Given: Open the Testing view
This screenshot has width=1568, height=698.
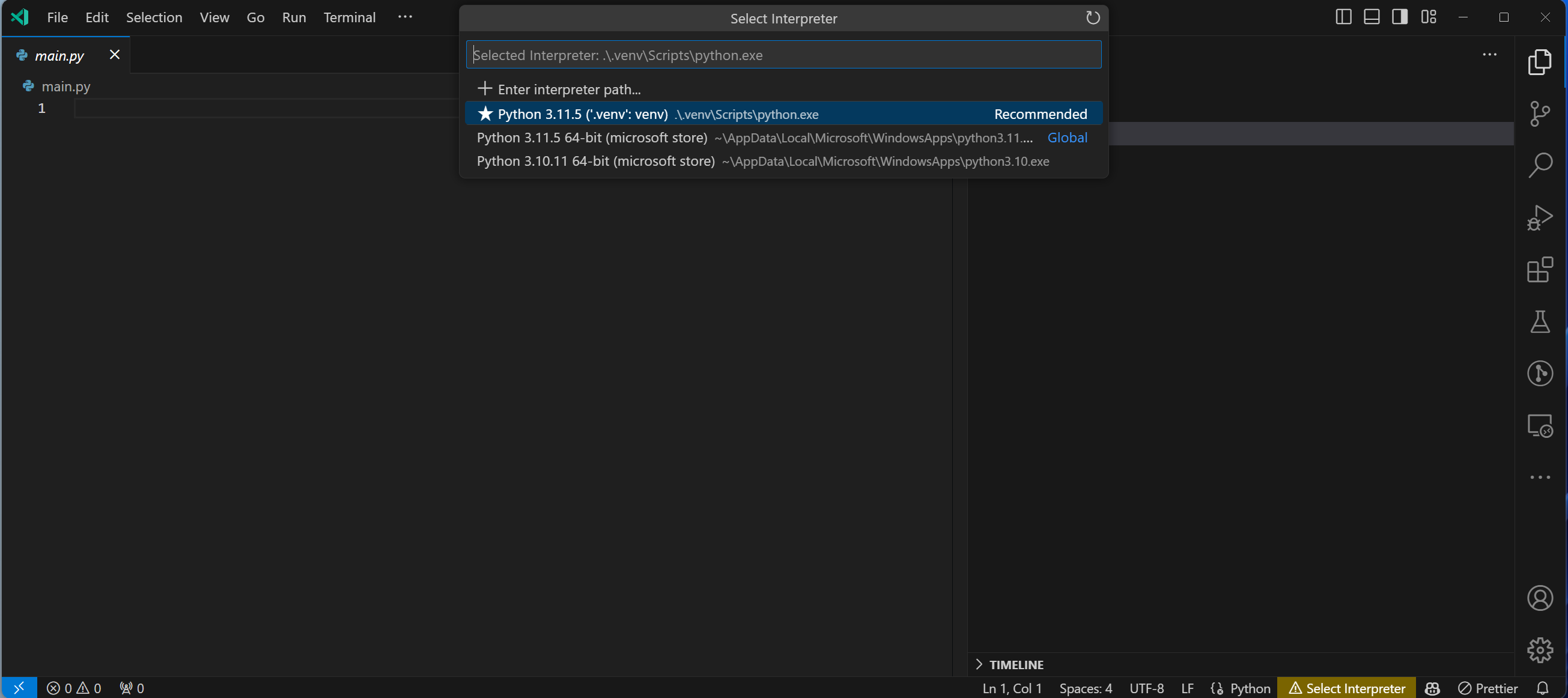Looking at the screenshot, I should [1540, 321].
